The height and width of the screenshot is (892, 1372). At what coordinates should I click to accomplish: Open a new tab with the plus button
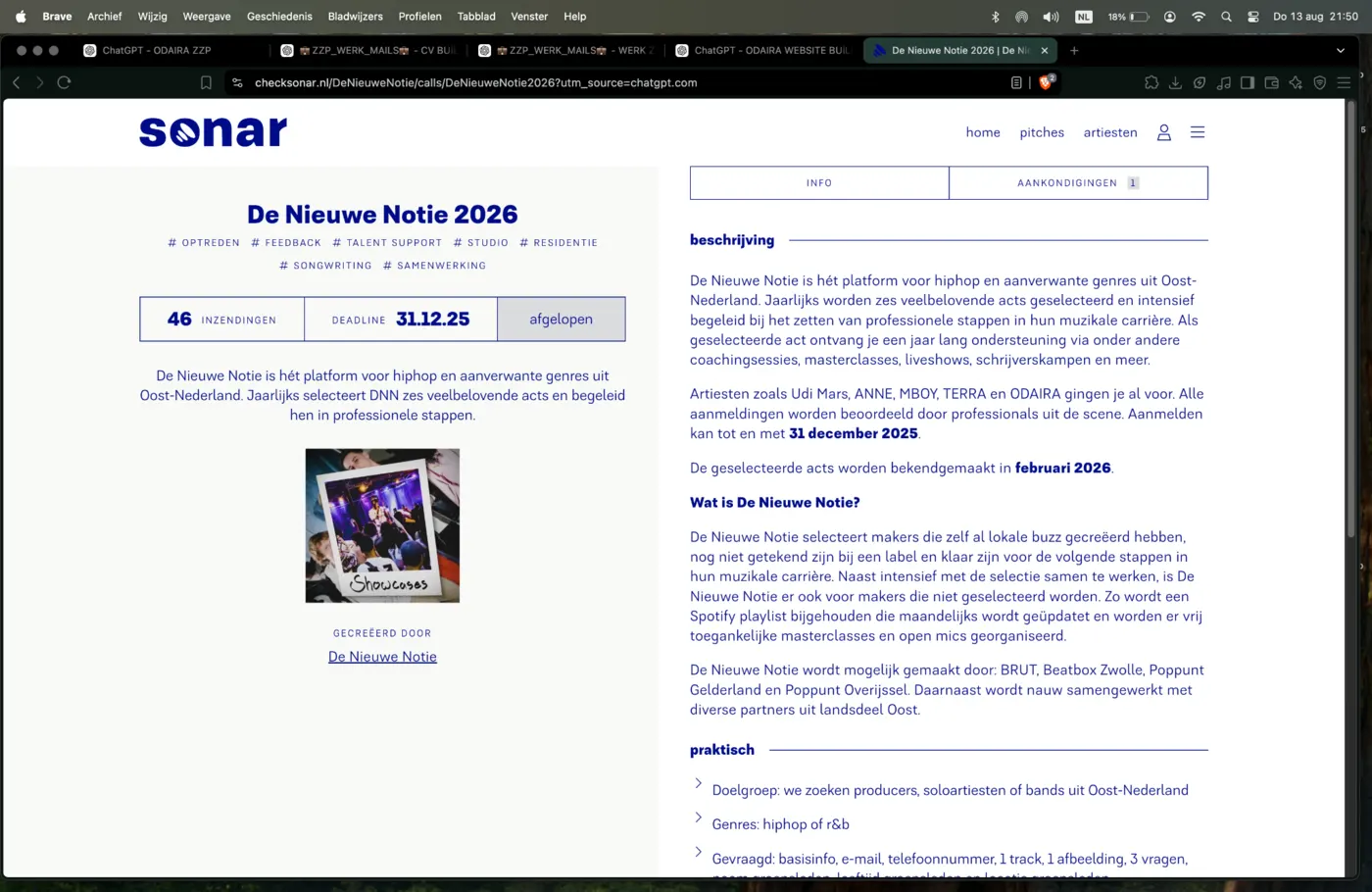click(1074, 50)
